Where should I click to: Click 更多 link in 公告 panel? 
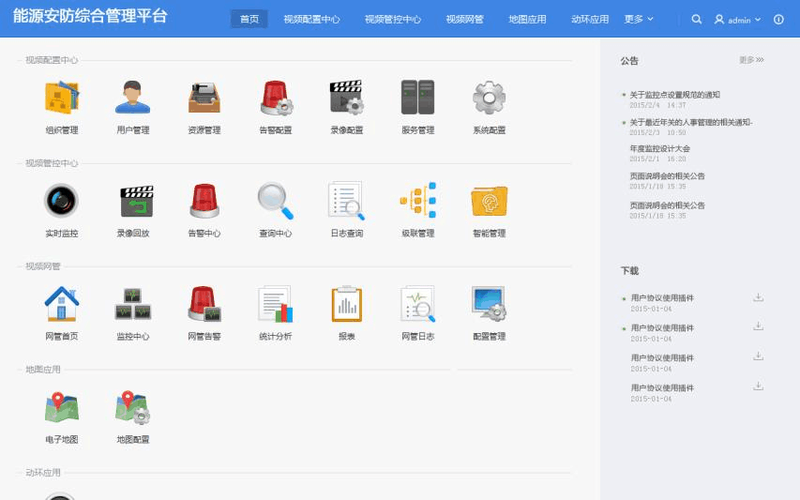click(x=752, y=60)
